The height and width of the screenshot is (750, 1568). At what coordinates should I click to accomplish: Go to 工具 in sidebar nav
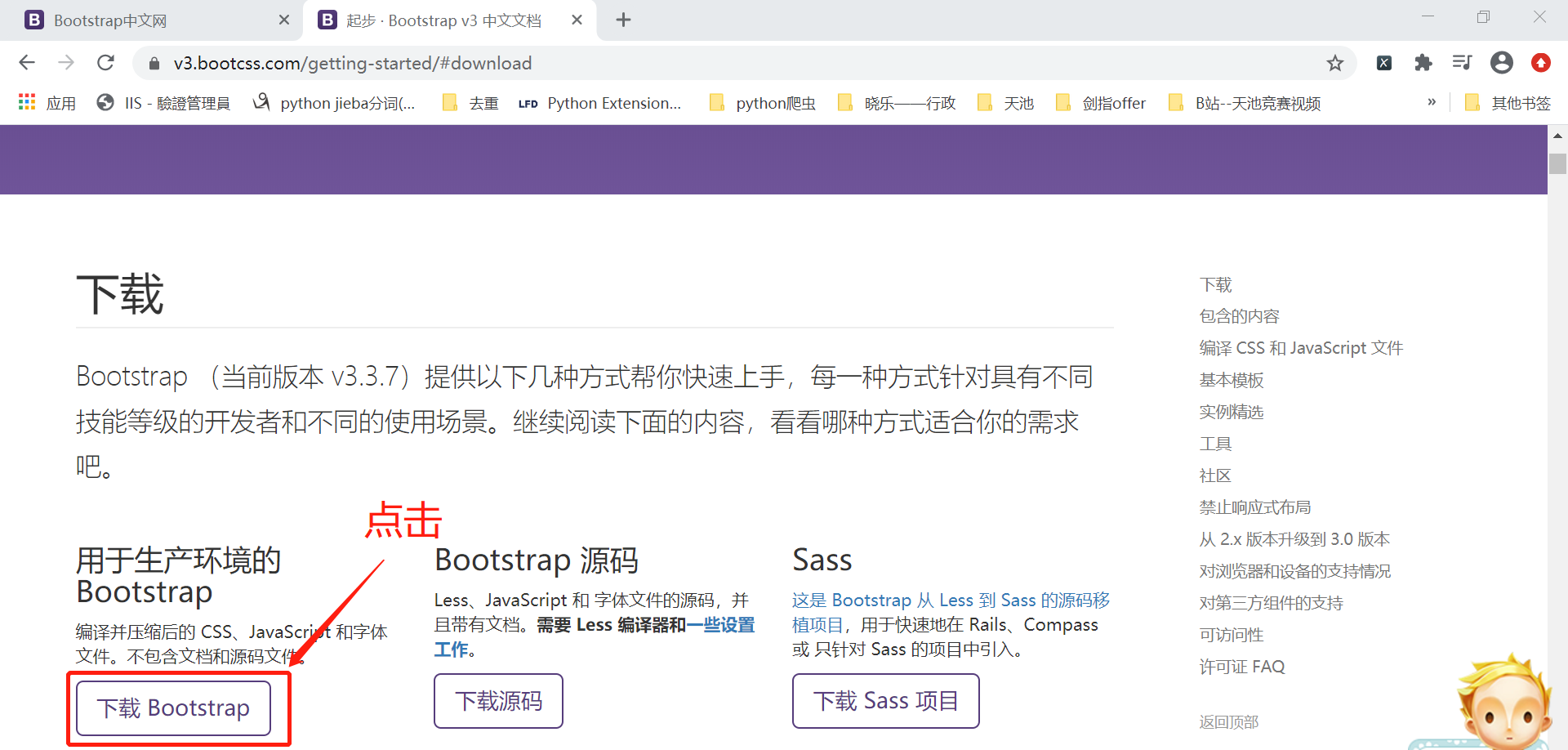(1215, 444)
